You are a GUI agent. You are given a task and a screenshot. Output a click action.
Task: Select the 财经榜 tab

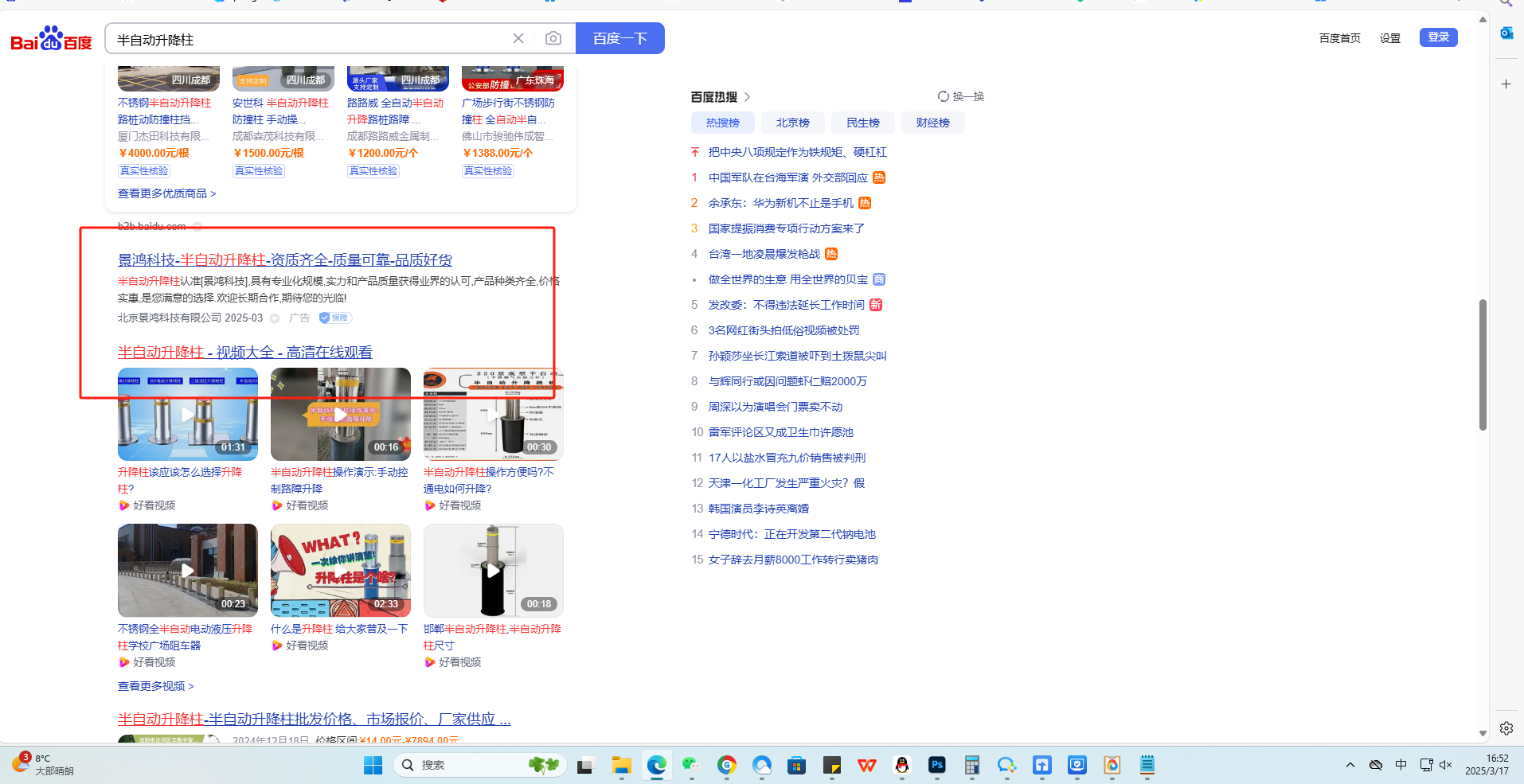[932, 123]
